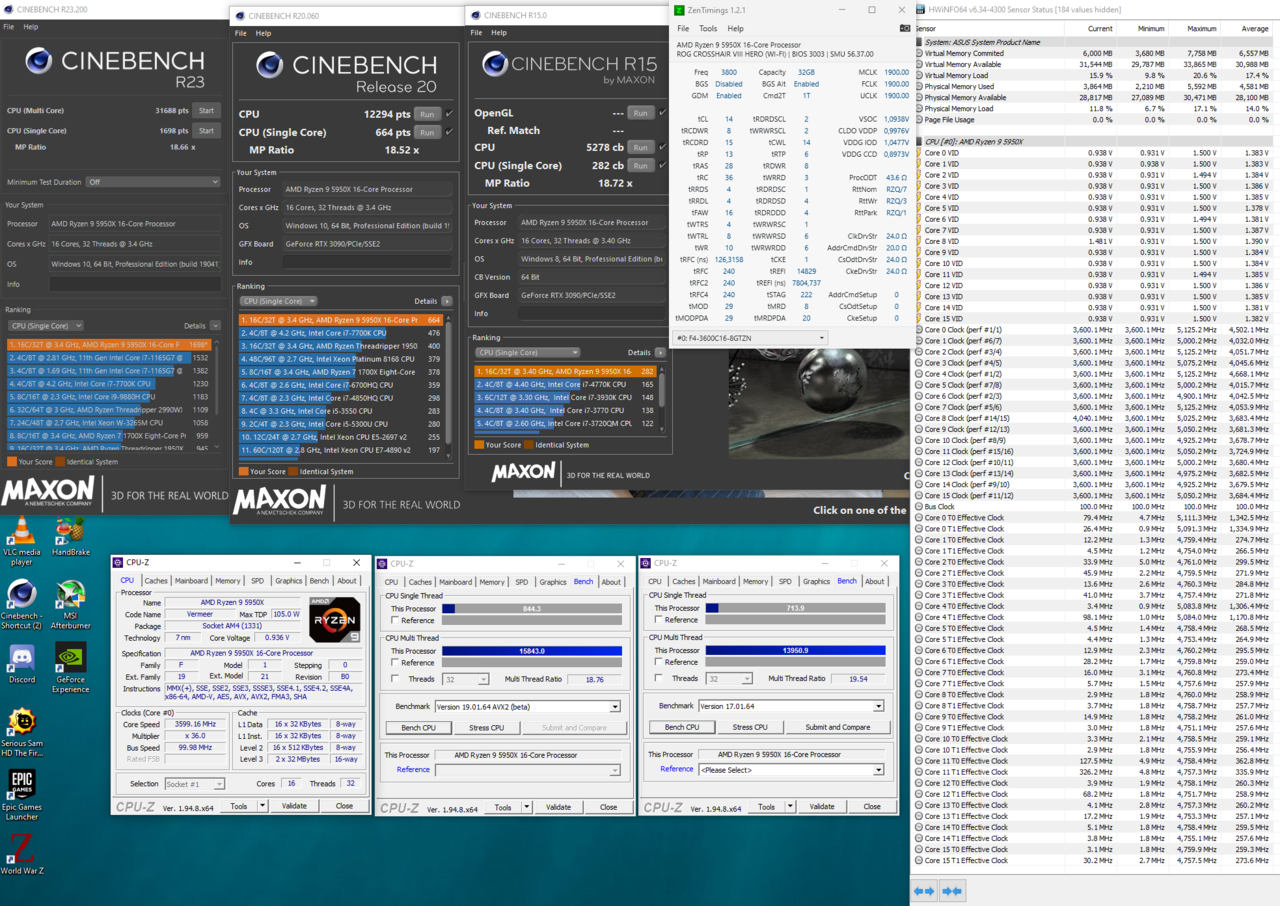The width and height of the screenshot is (1280, 906).
Task: Open Cinebench Shortcut (2) desktop icon
Action: click(x=21, y=604)
